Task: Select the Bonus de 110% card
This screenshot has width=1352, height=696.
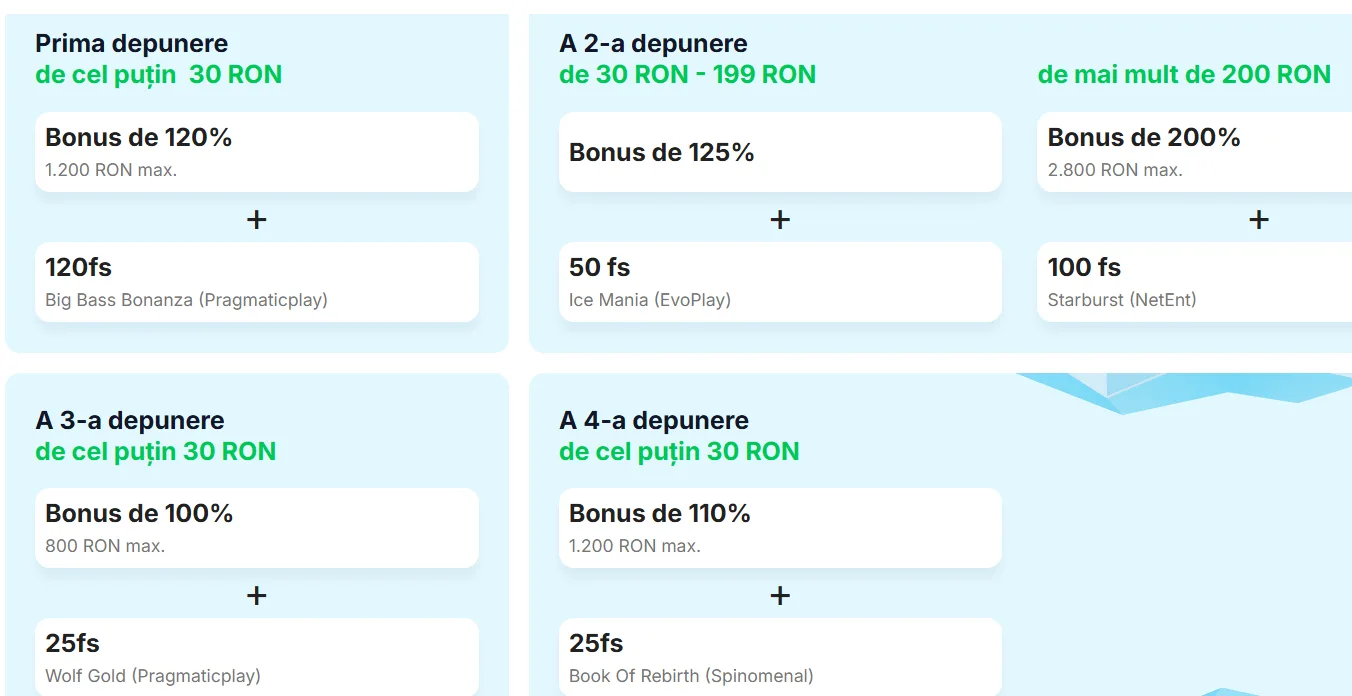Action: coord(780,528)
